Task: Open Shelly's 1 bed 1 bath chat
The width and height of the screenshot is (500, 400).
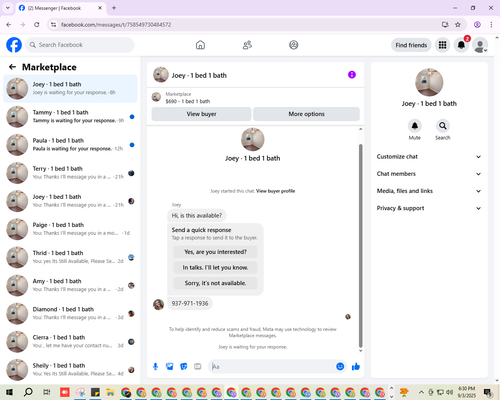Action: pos(70,370)
